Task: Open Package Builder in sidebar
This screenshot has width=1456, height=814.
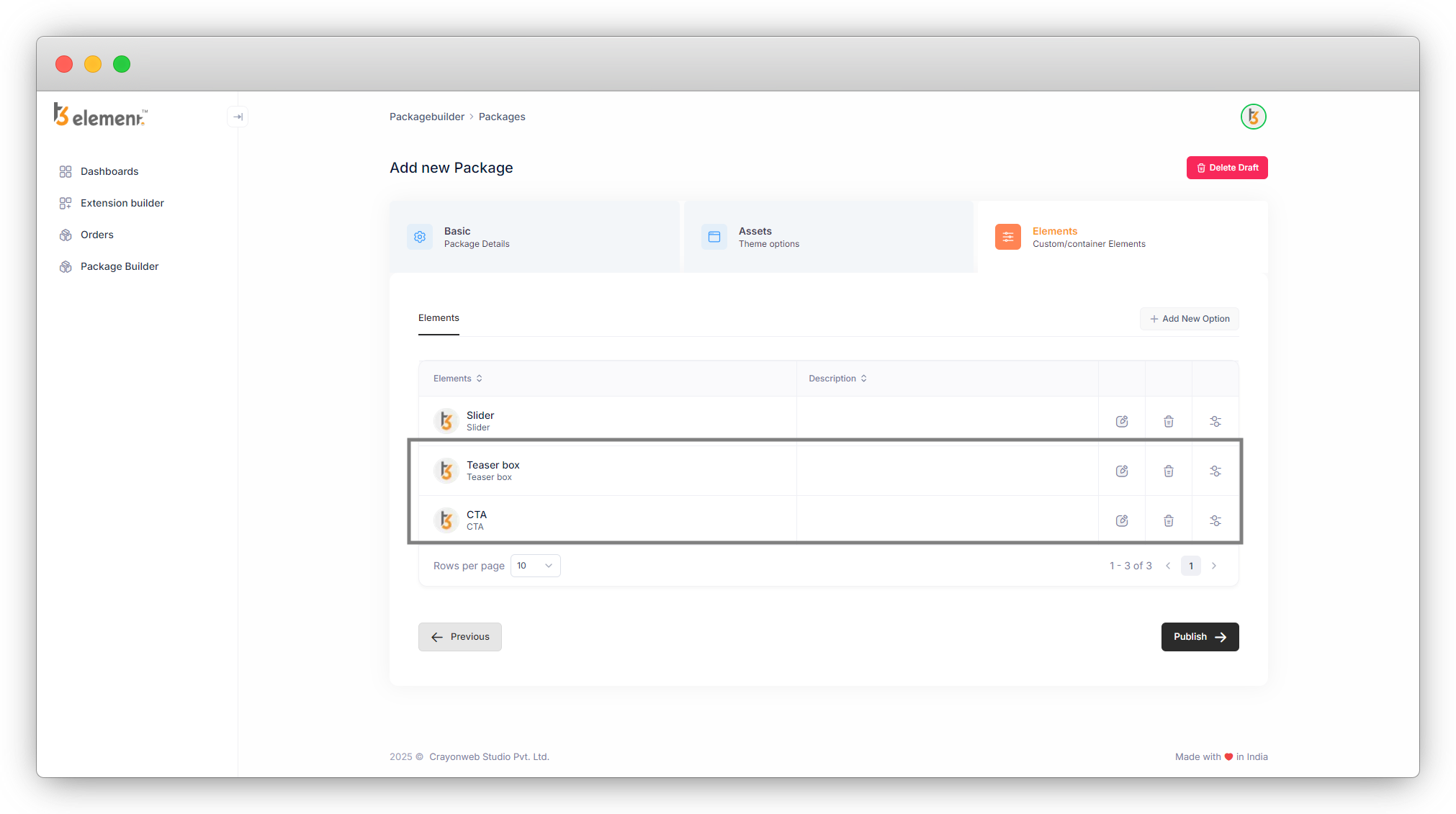Action: pos(119,266)
